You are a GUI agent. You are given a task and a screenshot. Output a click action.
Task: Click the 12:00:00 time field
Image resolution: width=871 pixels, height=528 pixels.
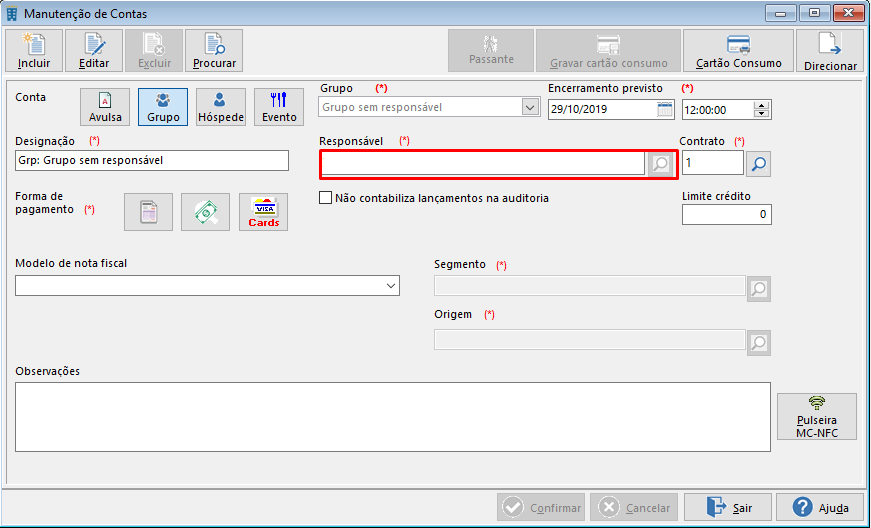[x=718, y=110]
